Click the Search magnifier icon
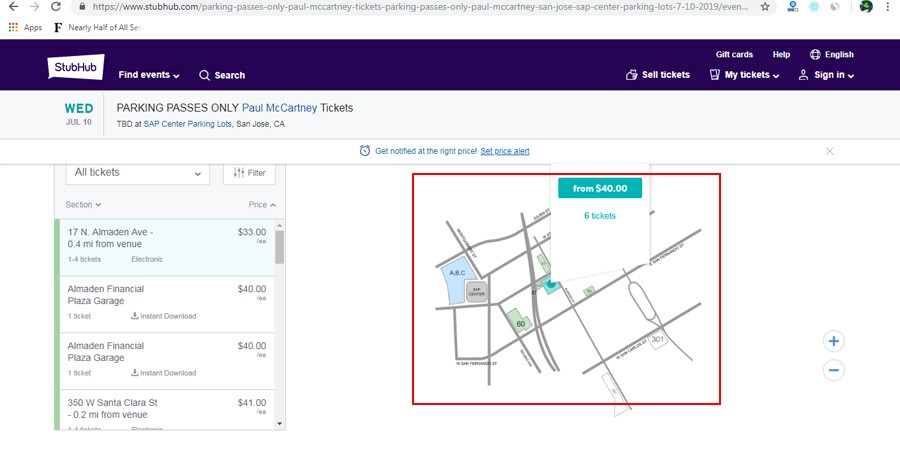Image resolution: width=900 pixels, height=450 pixels. click(x=205, y=75)
